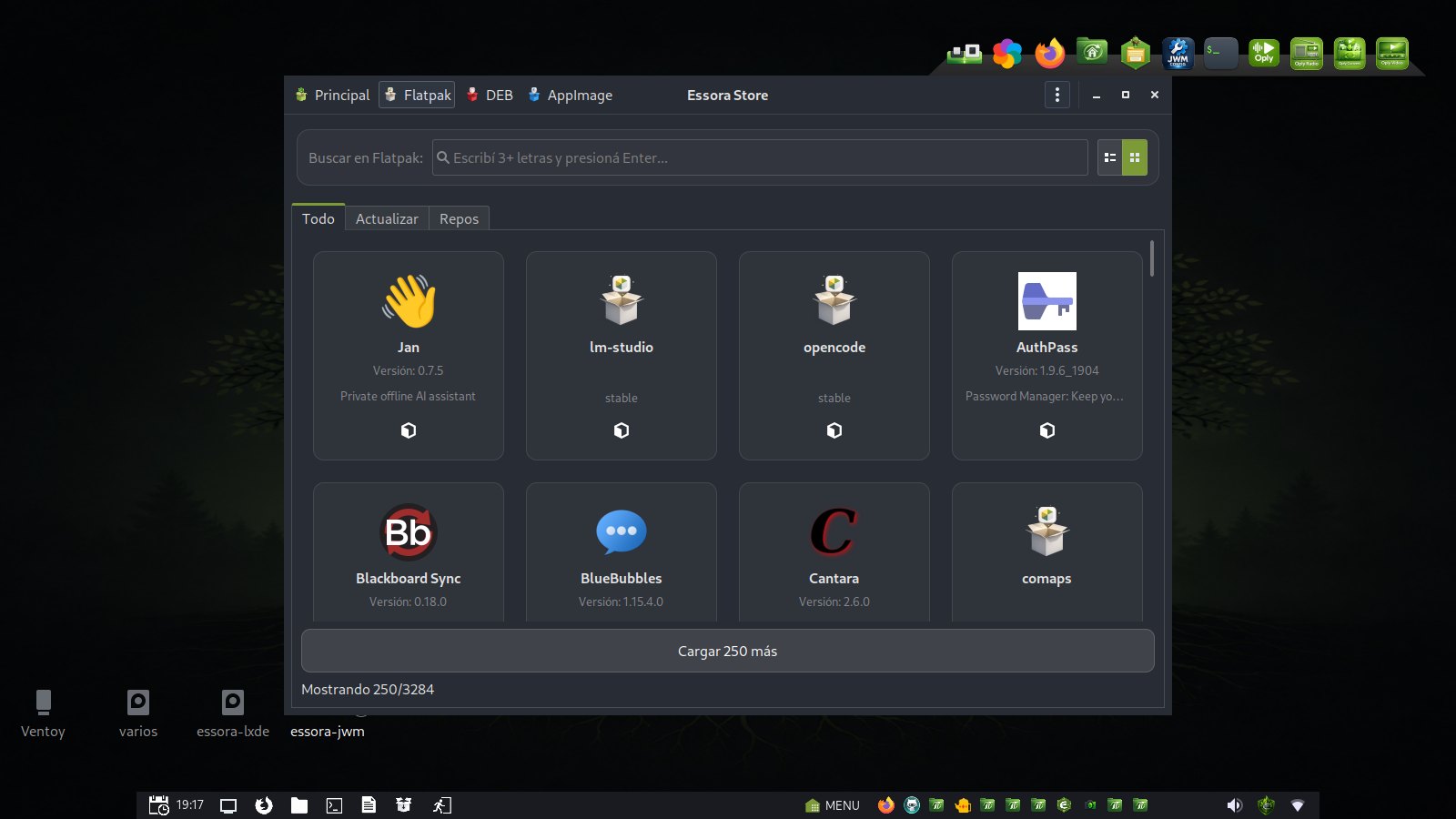Click the colorful pinwheel dock icon

pos(1007,54)
